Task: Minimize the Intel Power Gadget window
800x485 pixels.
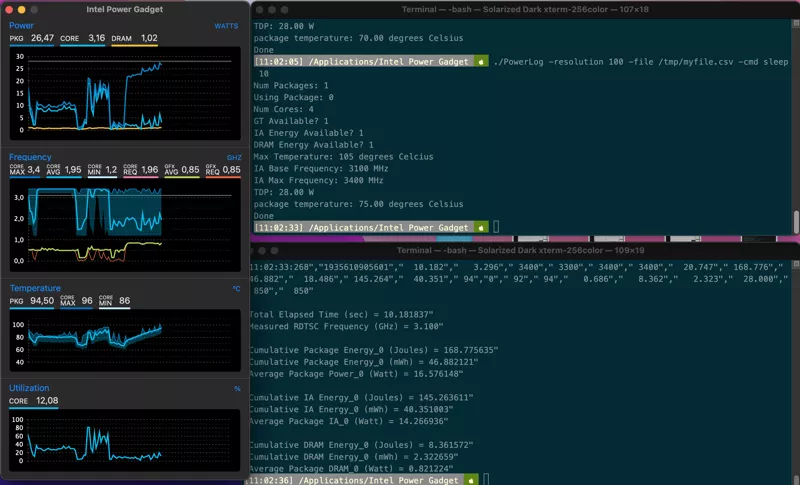Action: (x=21, y=10)
